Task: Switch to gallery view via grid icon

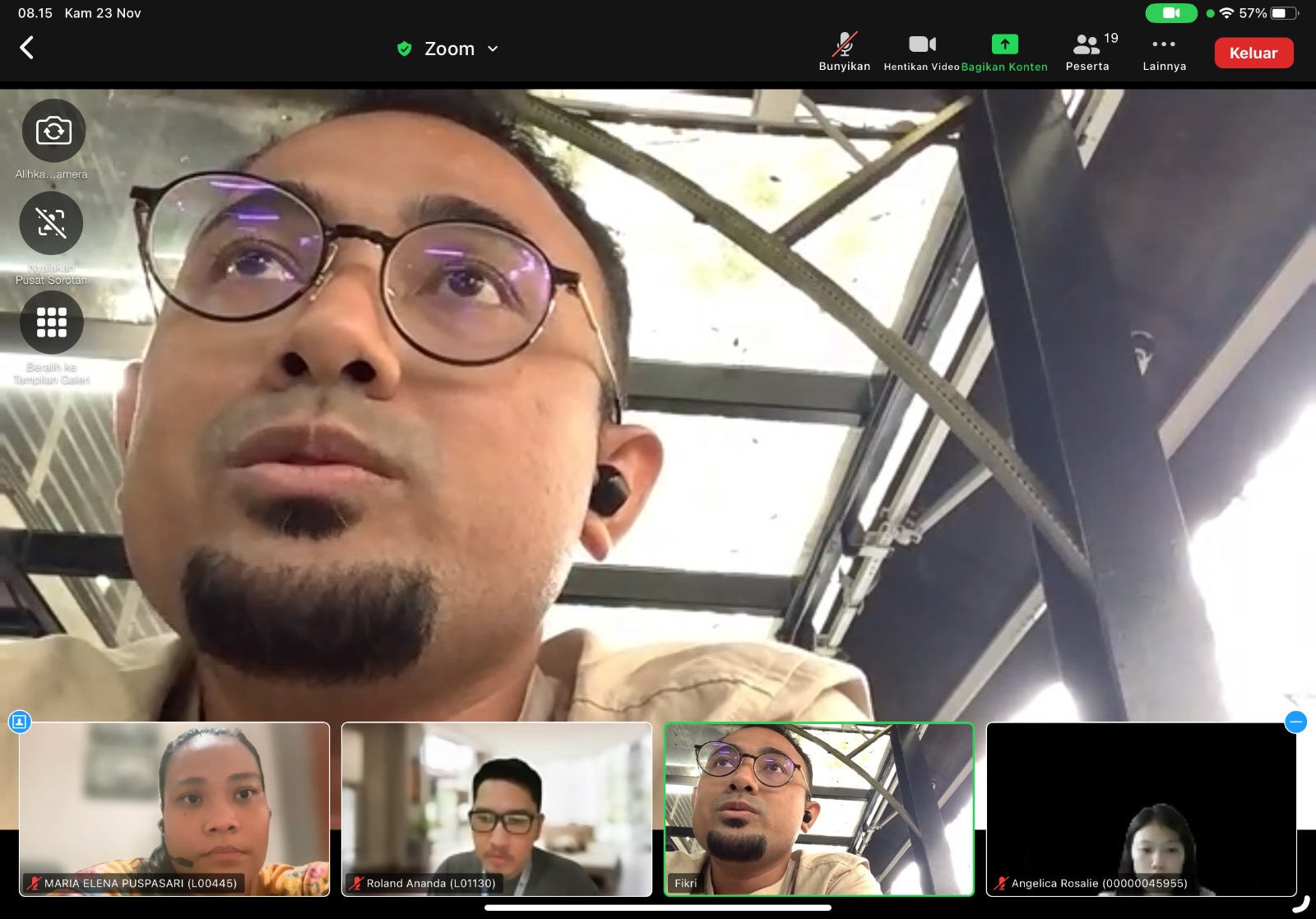Action: 53,323
